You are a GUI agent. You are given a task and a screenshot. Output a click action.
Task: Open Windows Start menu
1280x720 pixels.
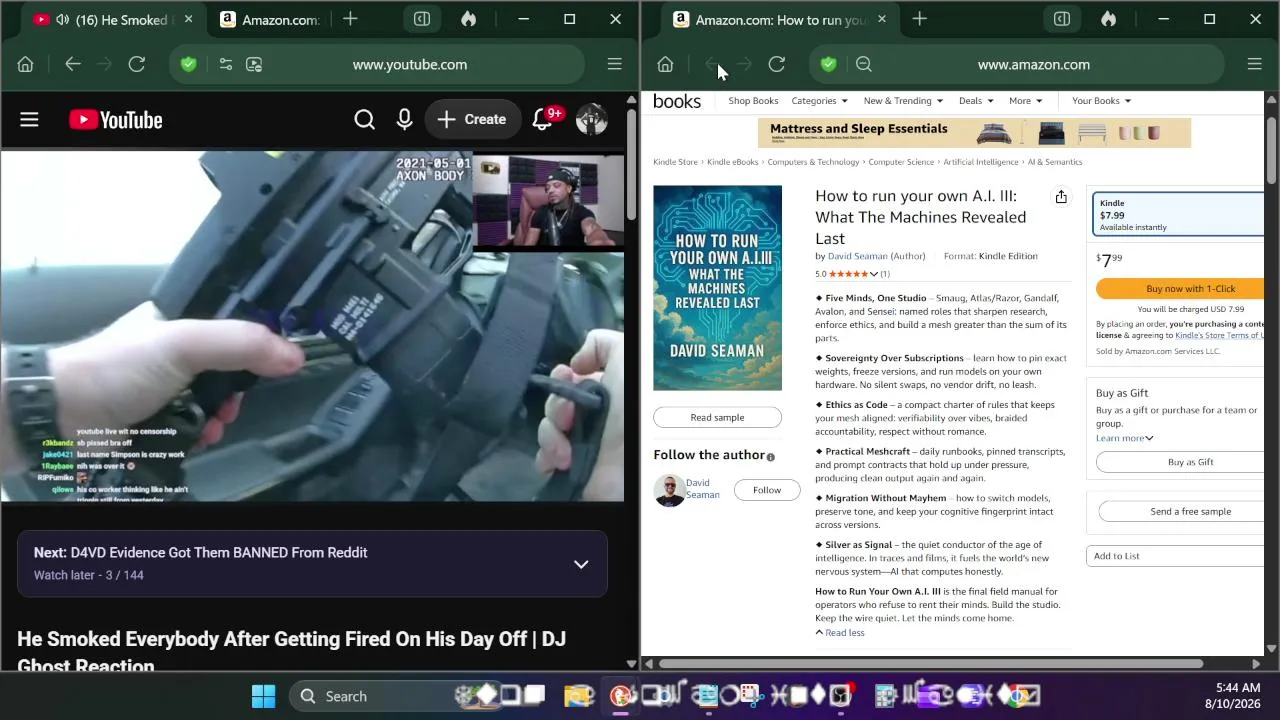tap(263, 696)
